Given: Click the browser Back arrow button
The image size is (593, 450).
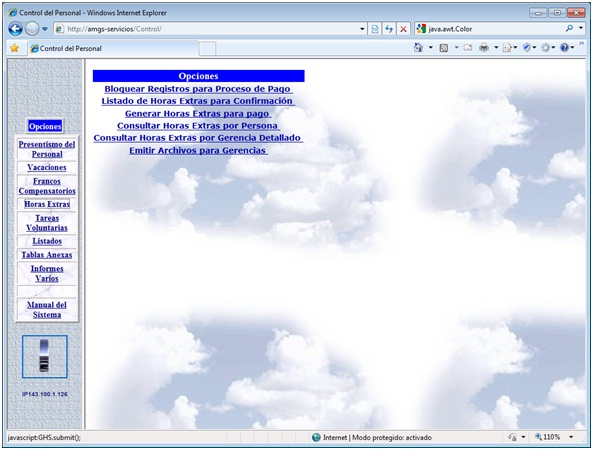Looking at the screenshot, I should (x=16, y=29).
